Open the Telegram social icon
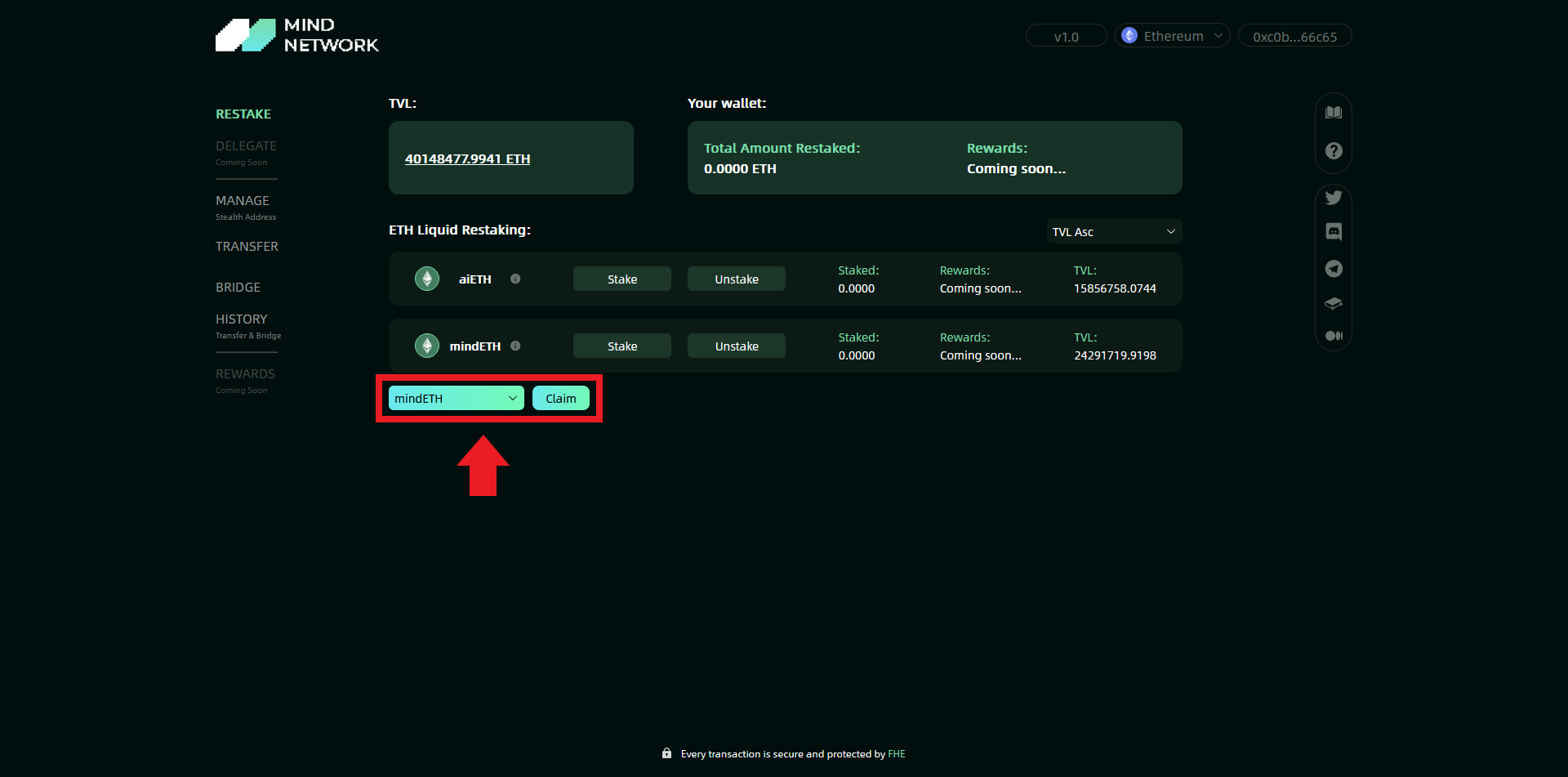 [1333, 269]
